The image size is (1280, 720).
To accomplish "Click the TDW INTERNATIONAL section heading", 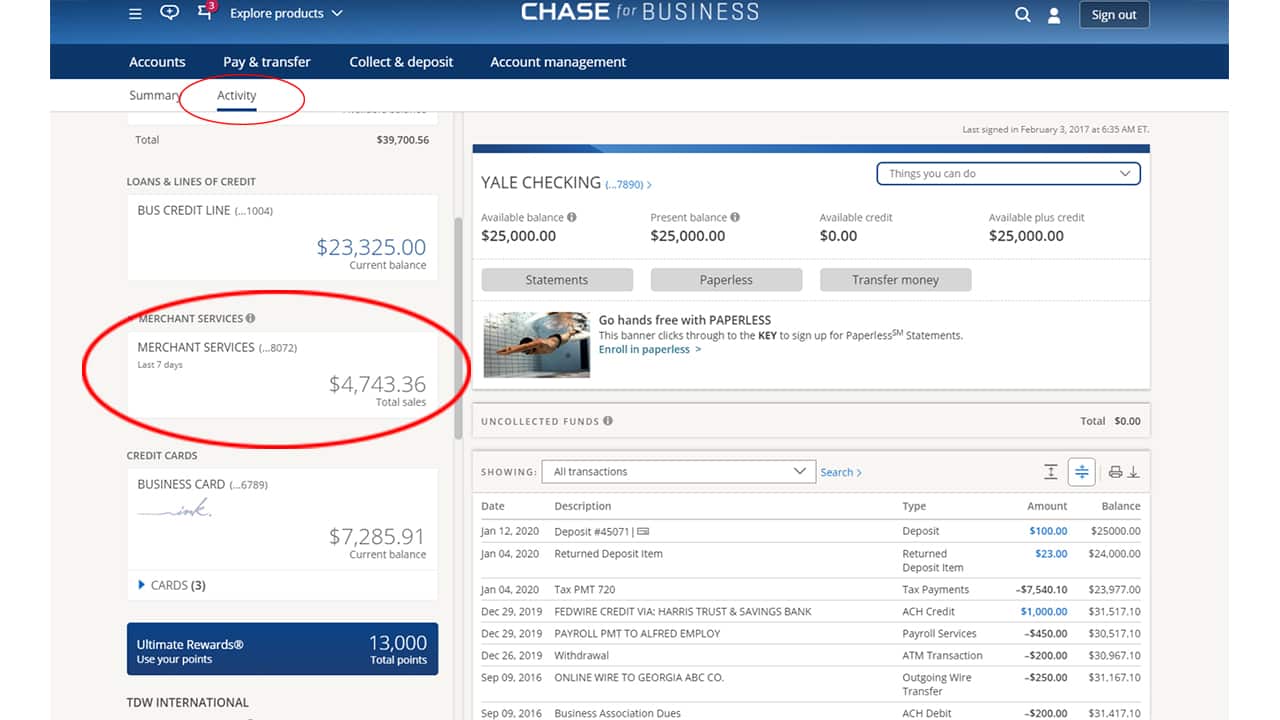I will pos(188,702).
